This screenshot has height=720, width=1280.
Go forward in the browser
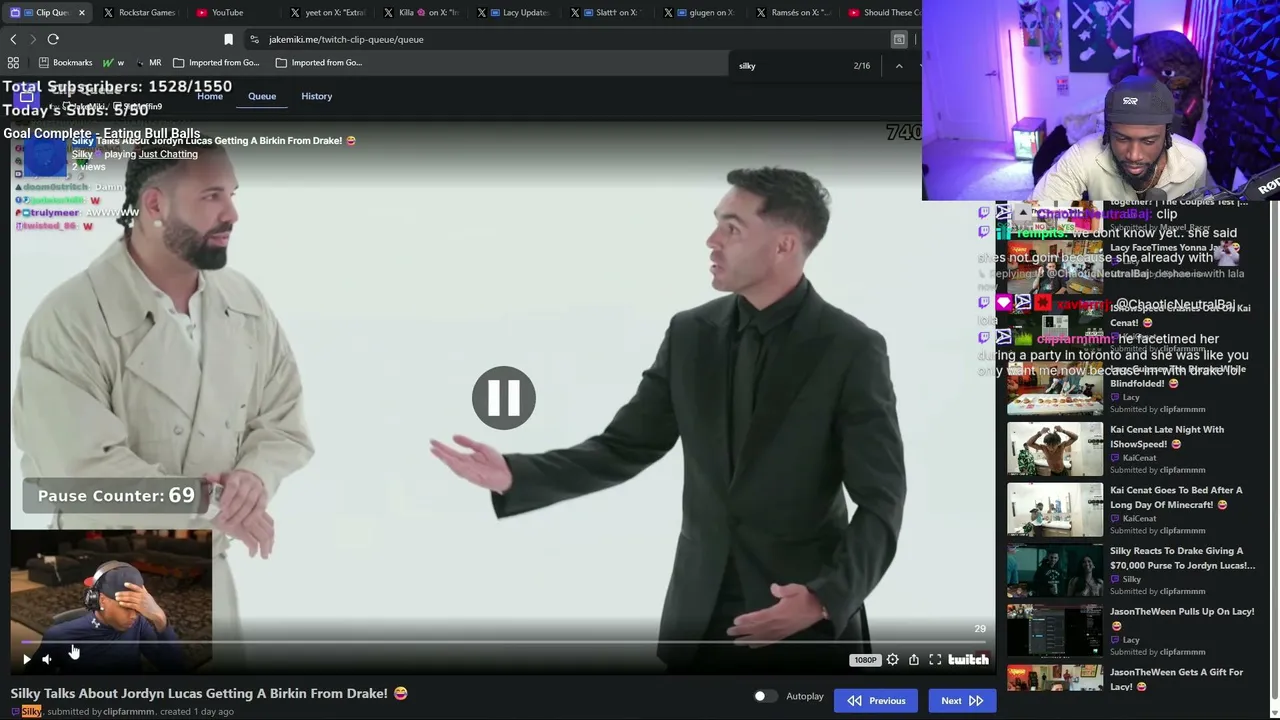click(x=32, y=39)
